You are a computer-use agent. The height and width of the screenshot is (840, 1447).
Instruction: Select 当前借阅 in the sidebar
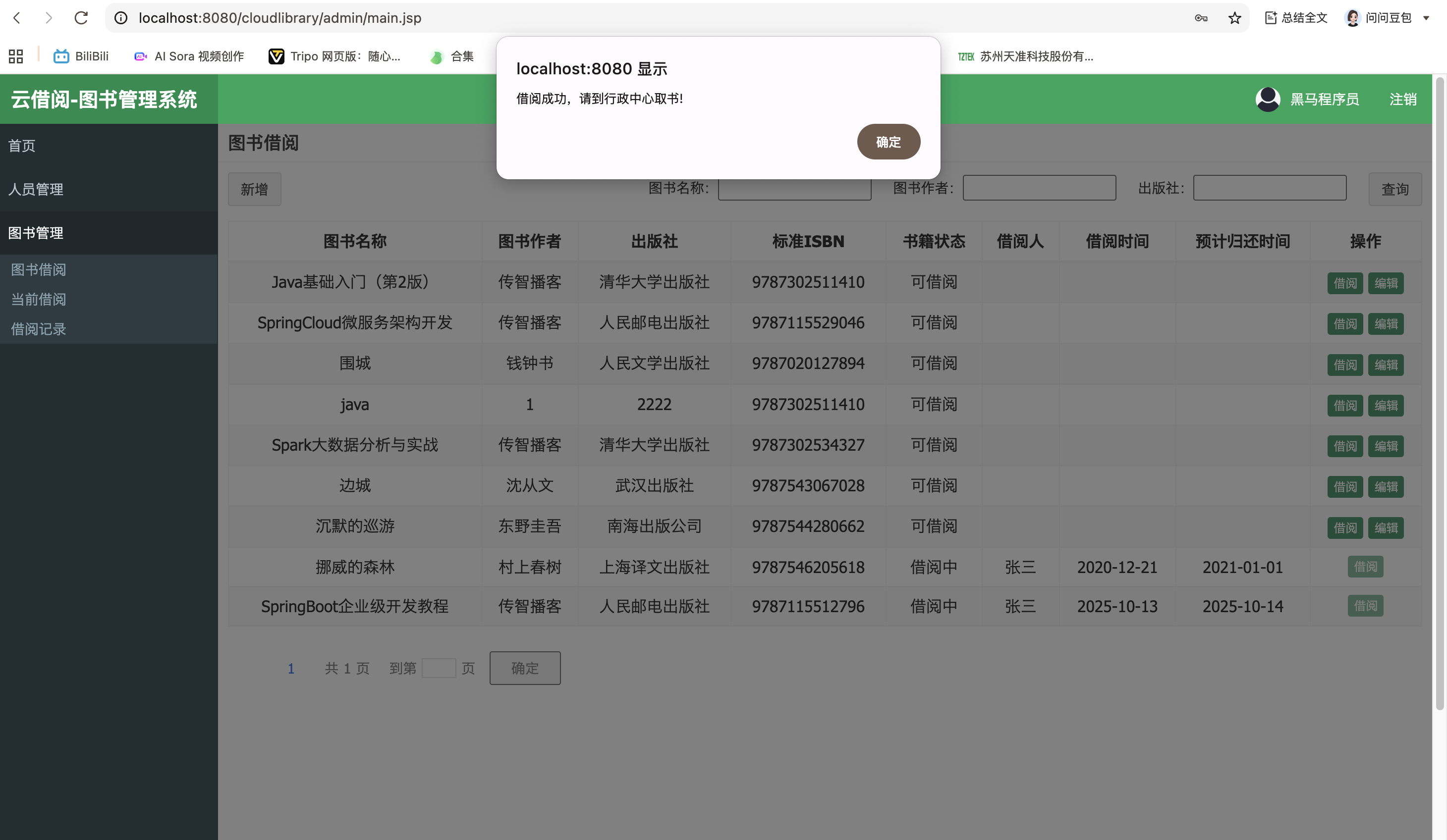[x=39, y=300]
